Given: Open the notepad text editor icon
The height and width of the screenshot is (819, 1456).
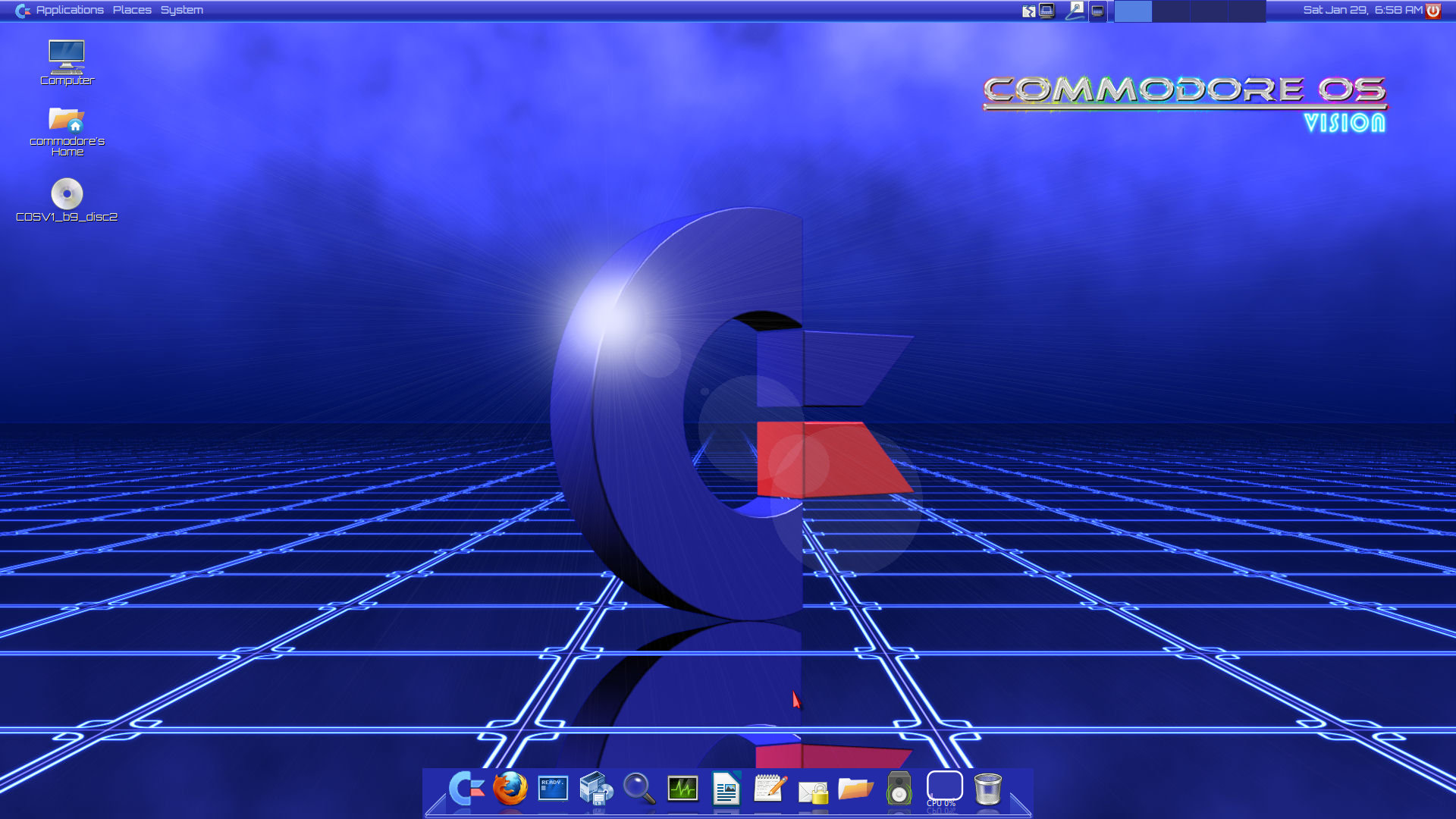Looking at the screenshot, I should 770,789.
